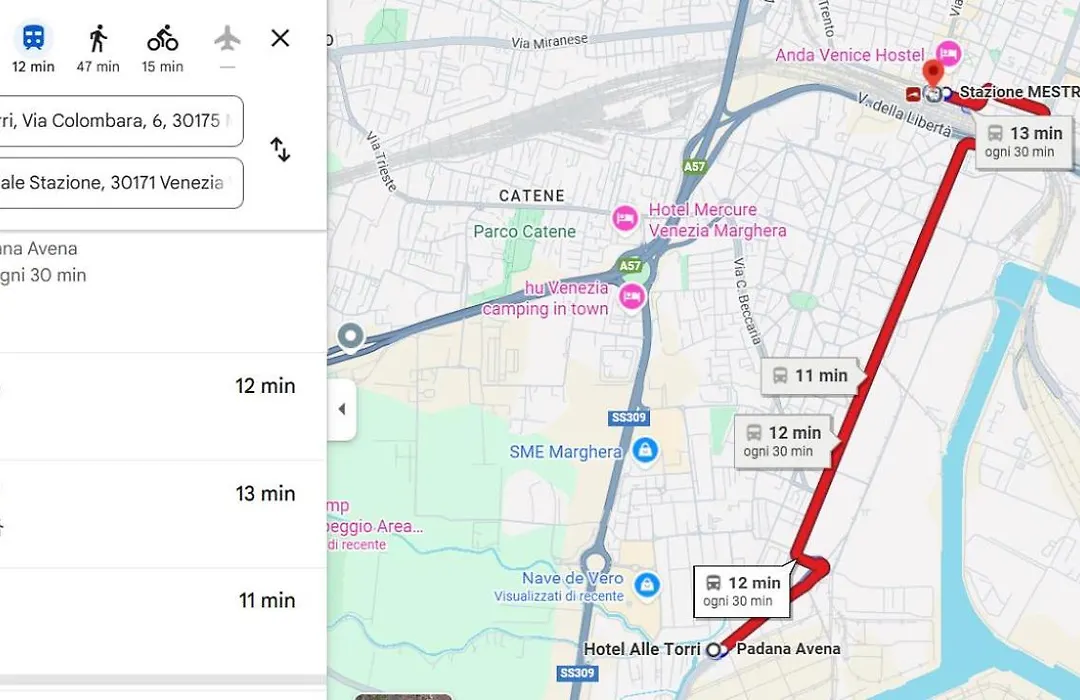The height and width of the screenshot is (700, 1080).
Task: Edit the Stazione destination field
Action: (121, 183)
